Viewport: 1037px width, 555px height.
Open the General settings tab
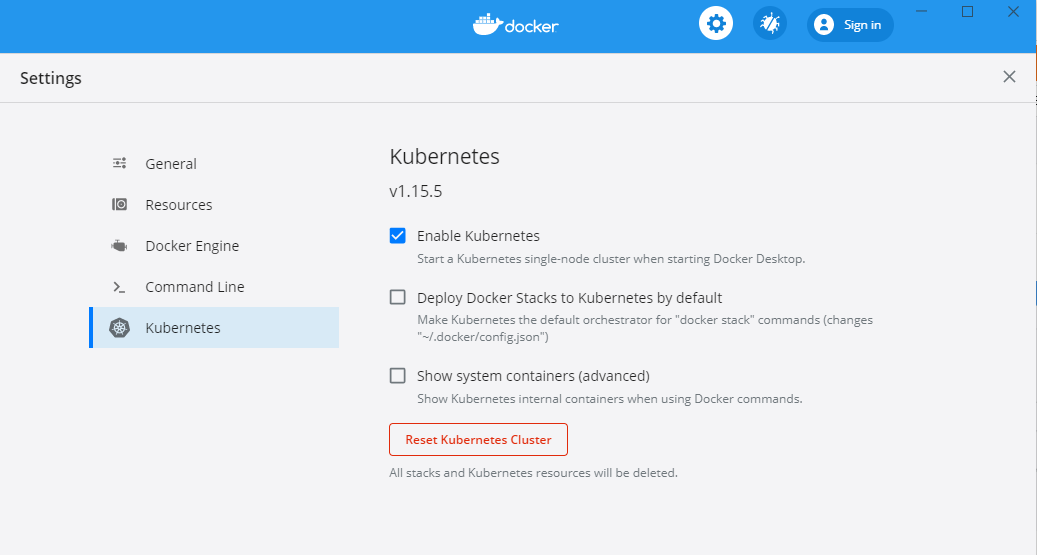(171, 164)
